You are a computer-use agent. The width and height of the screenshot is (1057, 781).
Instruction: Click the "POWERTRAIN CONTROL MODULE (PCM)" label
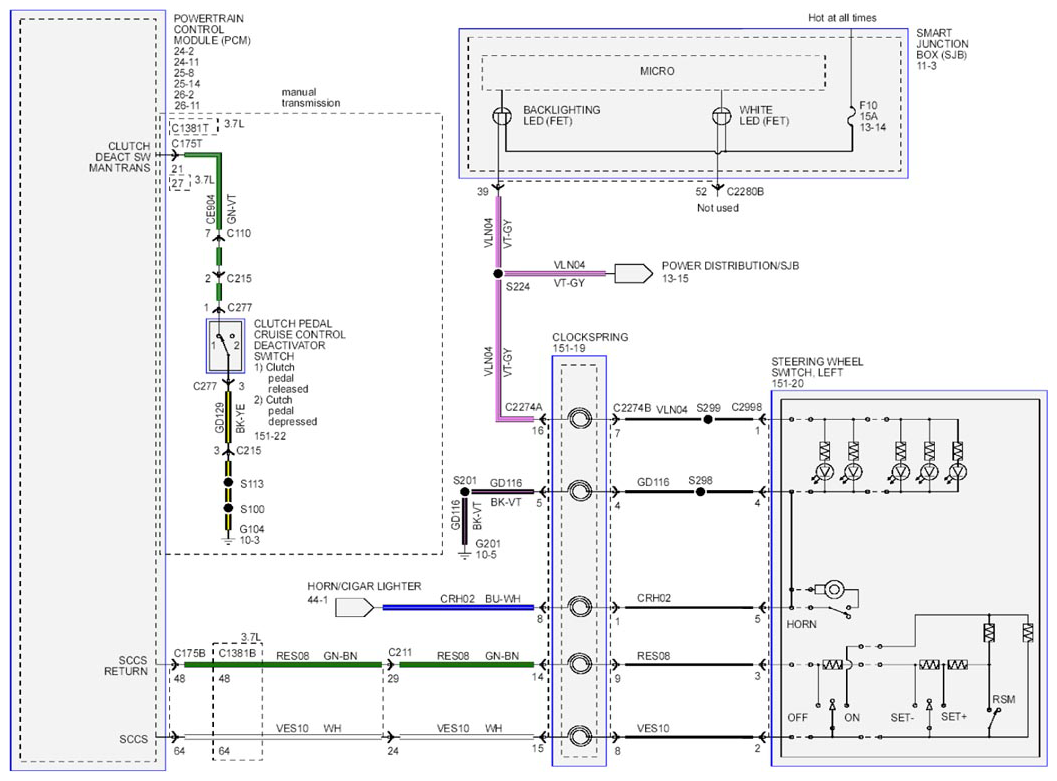pyautogui.click(x=212, y=29)
